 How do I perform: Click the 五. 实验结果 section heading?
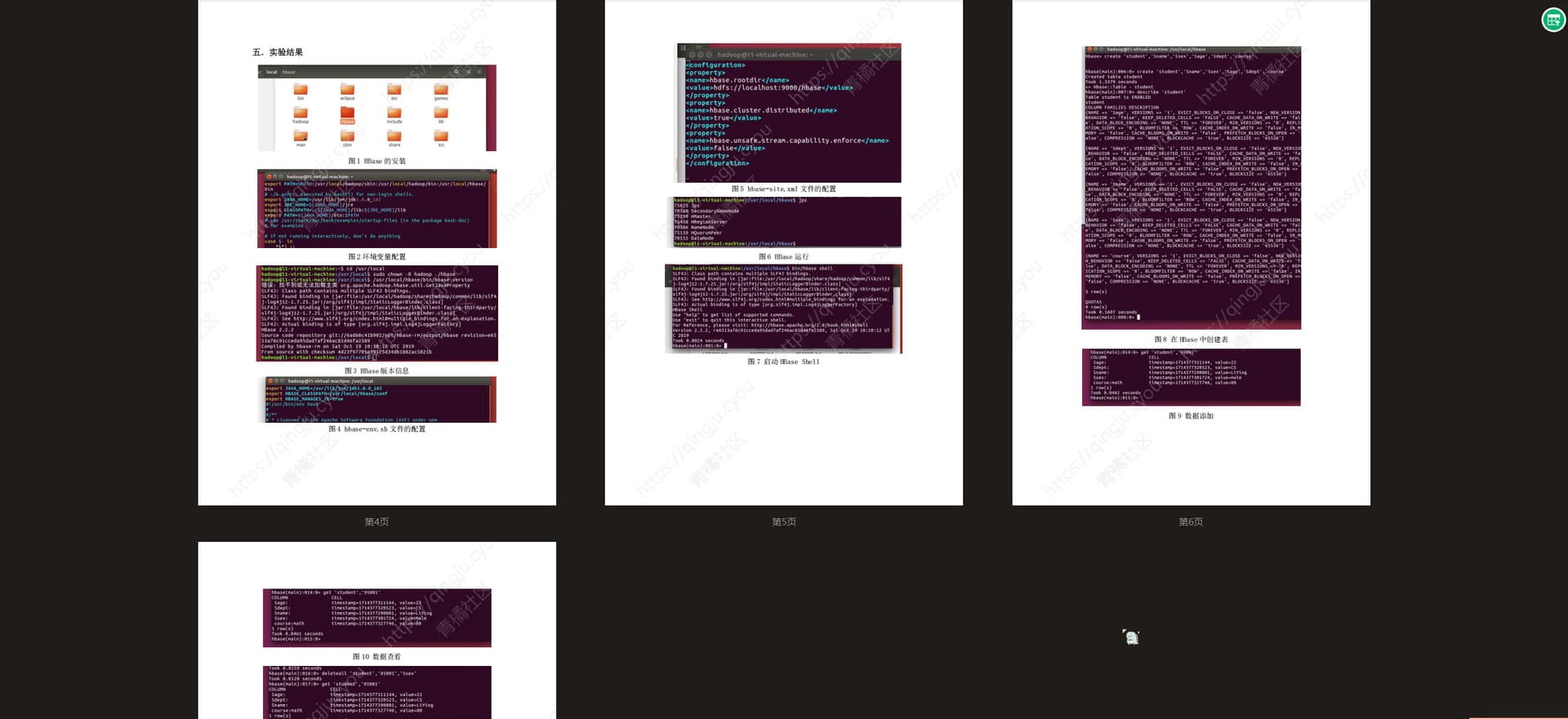point(278,52)
